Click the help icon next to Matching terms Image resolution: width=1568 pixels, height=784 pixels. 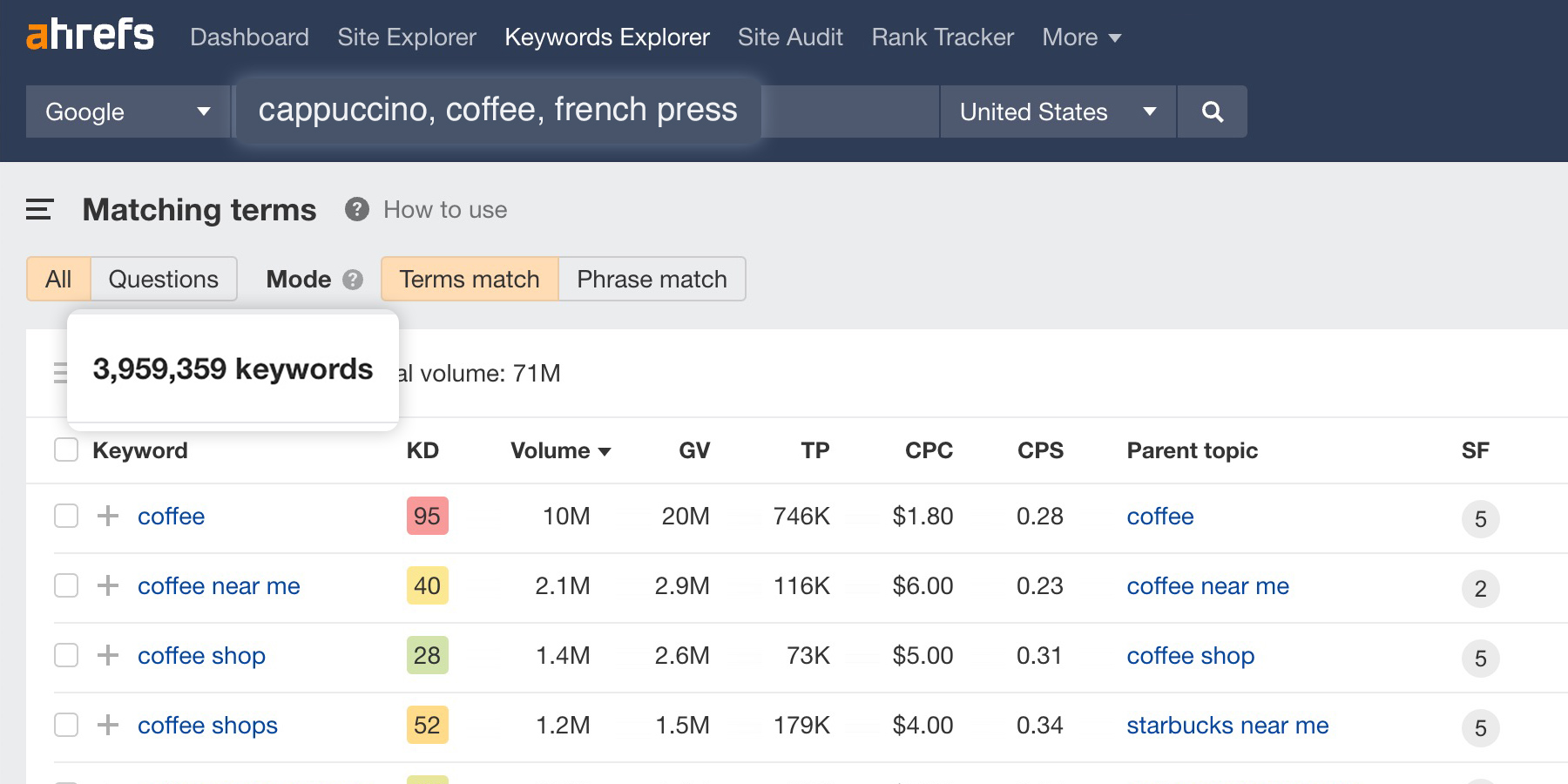point(355,210)
